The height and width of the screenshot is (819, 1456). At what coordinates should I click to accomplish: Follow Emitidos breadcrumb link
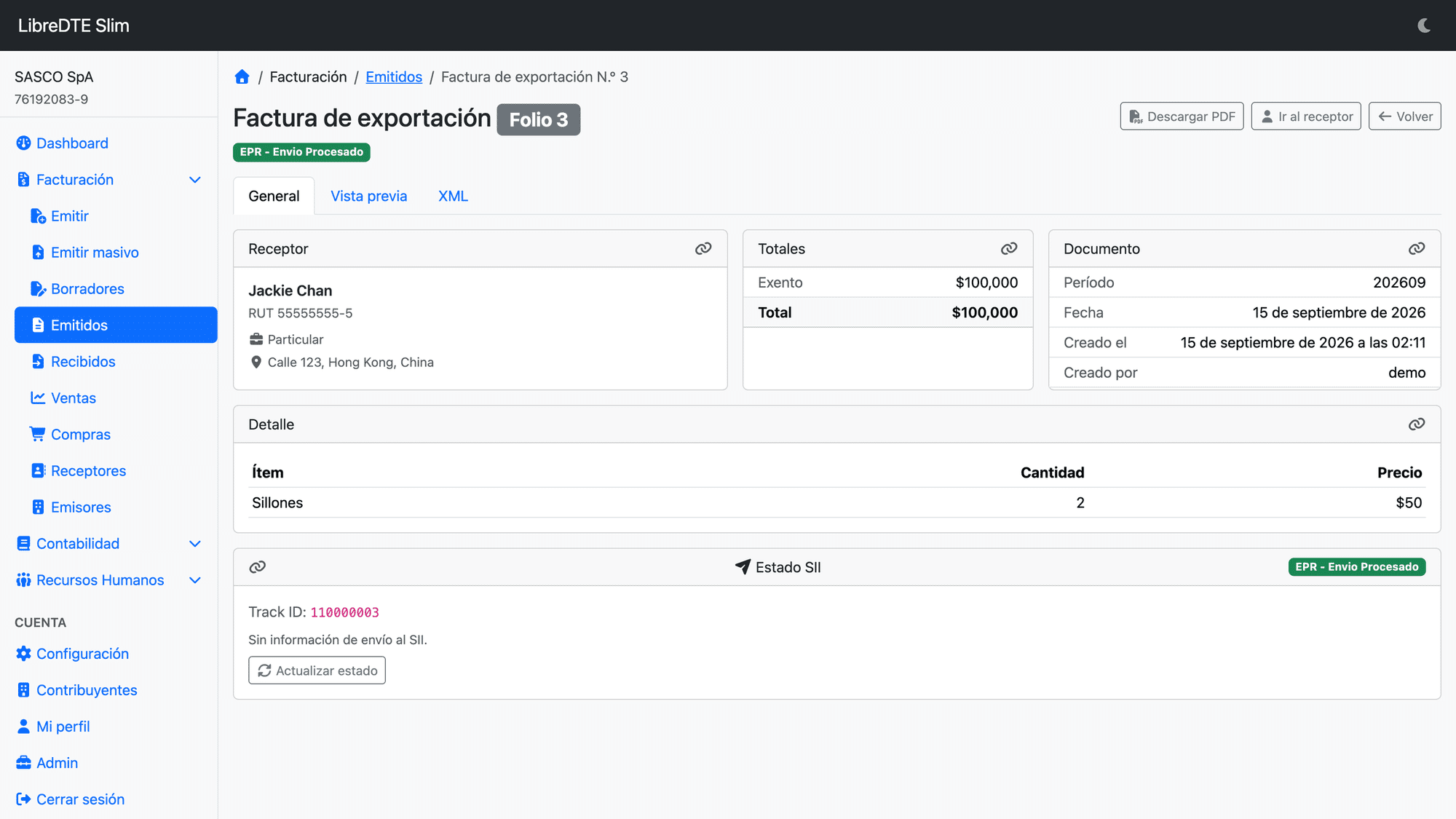pos(394,77)
